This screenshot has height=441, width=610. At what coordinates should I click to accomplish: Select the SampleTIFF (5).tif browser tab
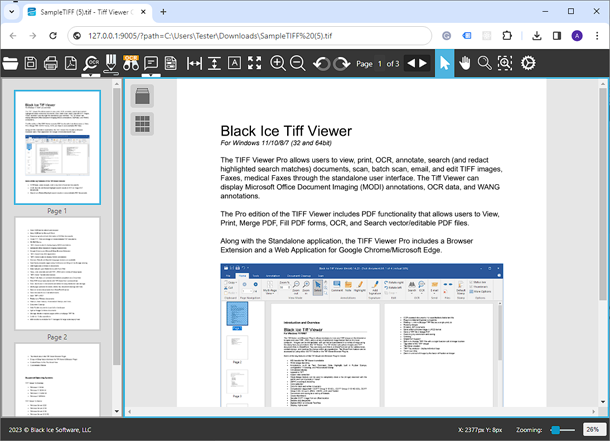tap(74, 13)
